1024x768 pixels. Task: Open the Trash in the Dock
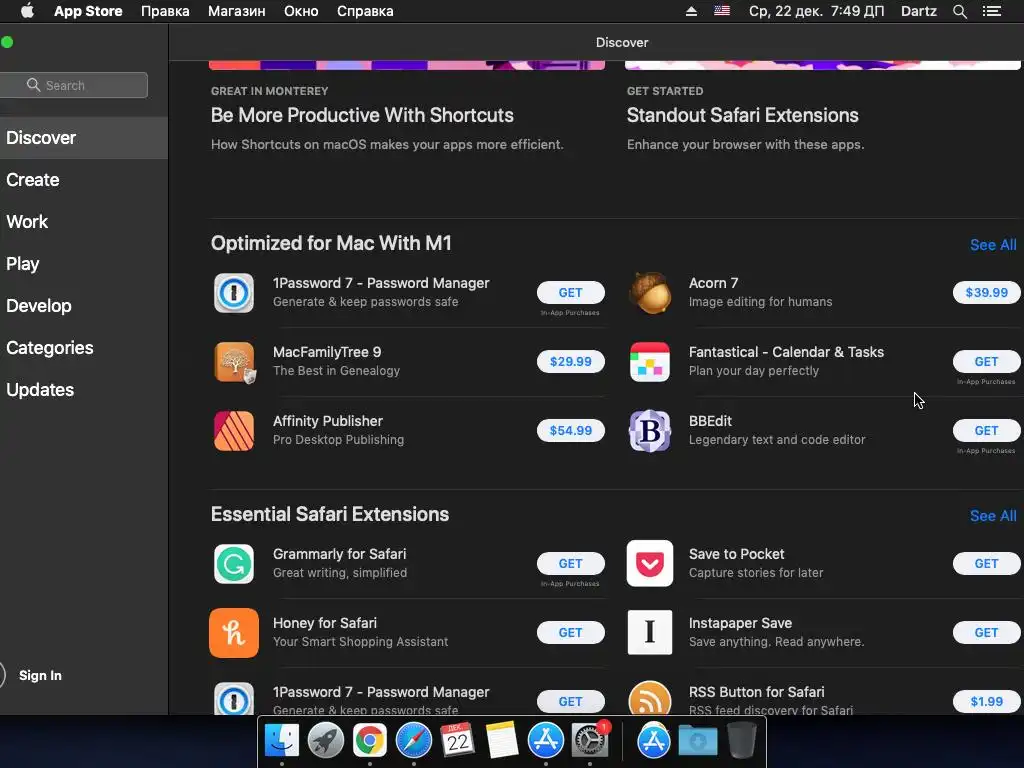(x=741, y=741)
